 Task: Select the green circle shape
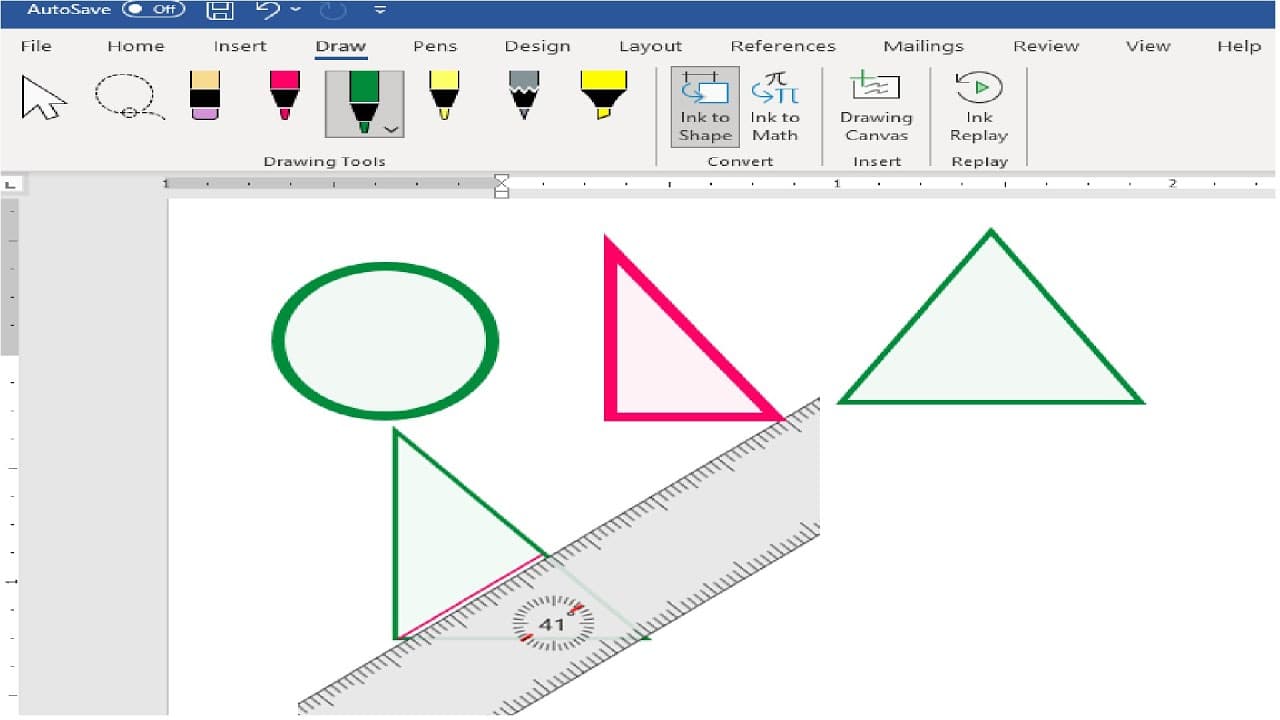coord(385,340)
